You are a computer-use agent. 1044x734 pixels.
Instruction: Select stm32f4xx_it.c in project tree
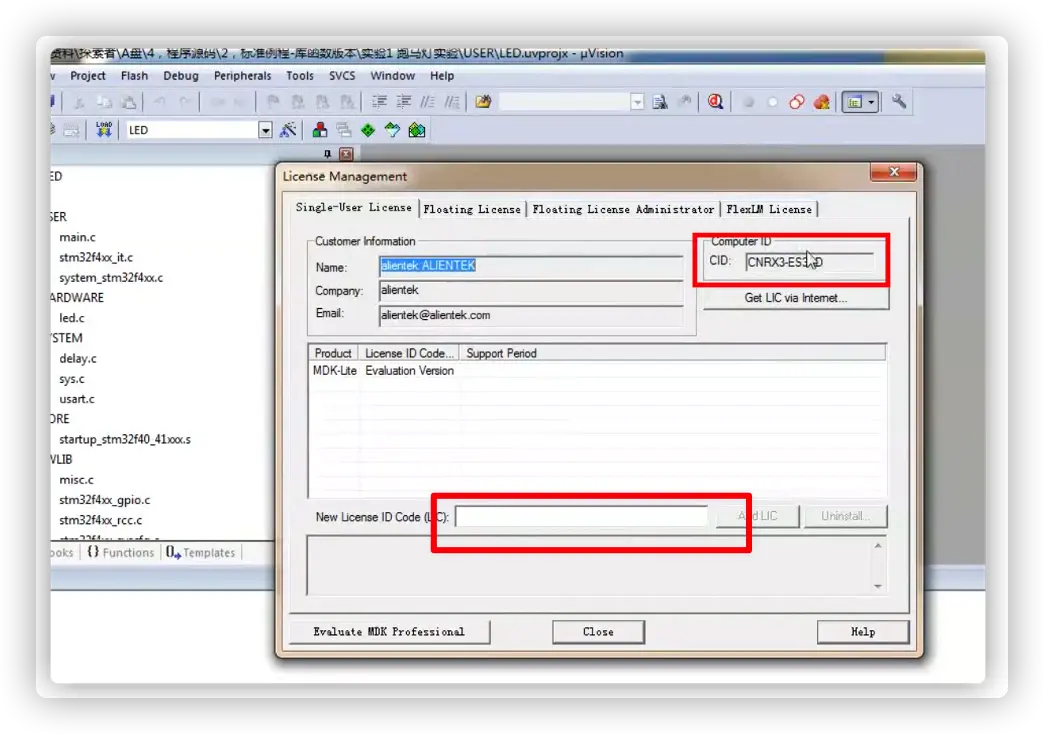click(x=96, y=257)
